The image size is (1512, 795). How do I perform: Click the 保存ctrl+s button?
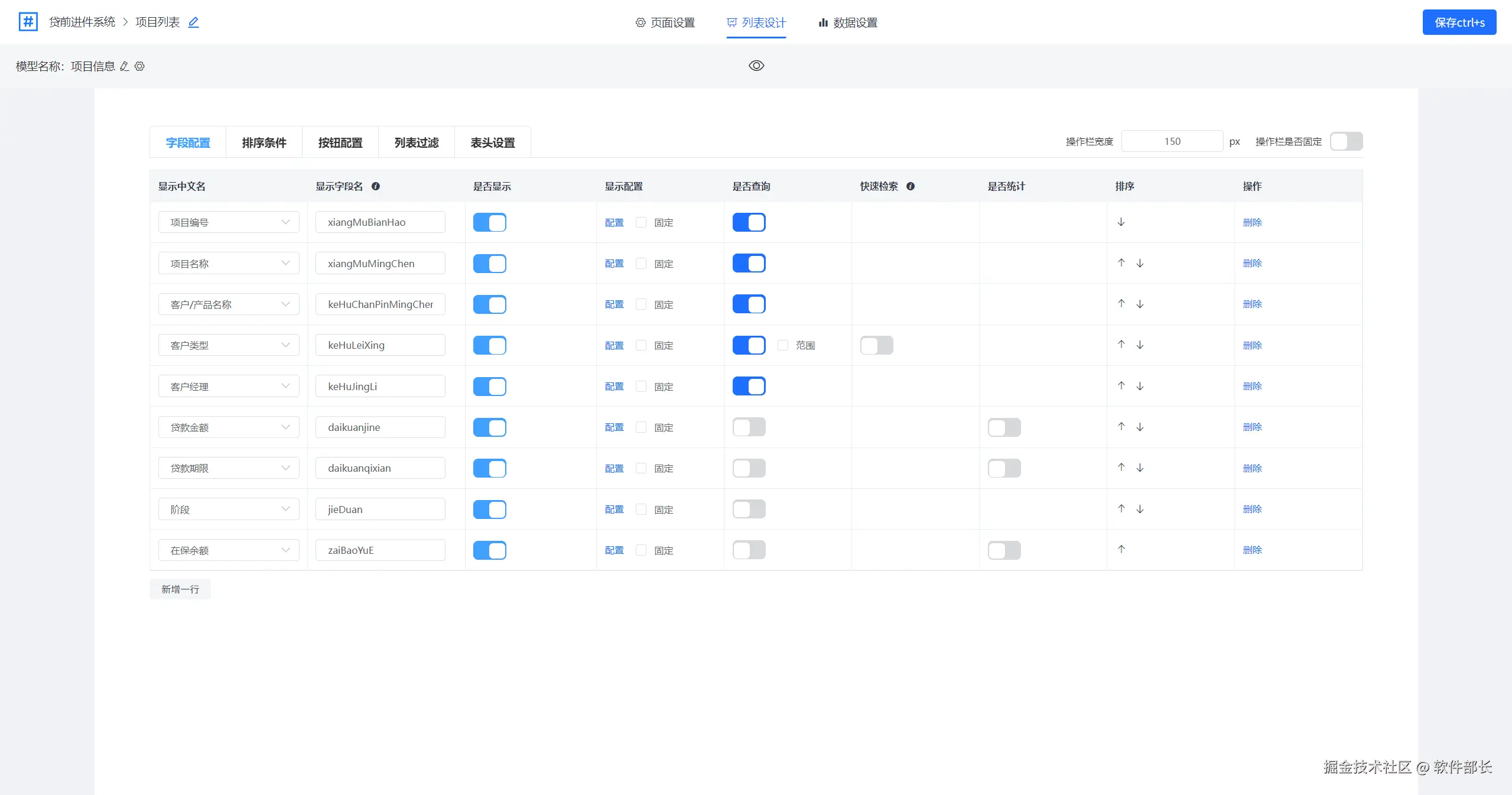click(1459, 22)
